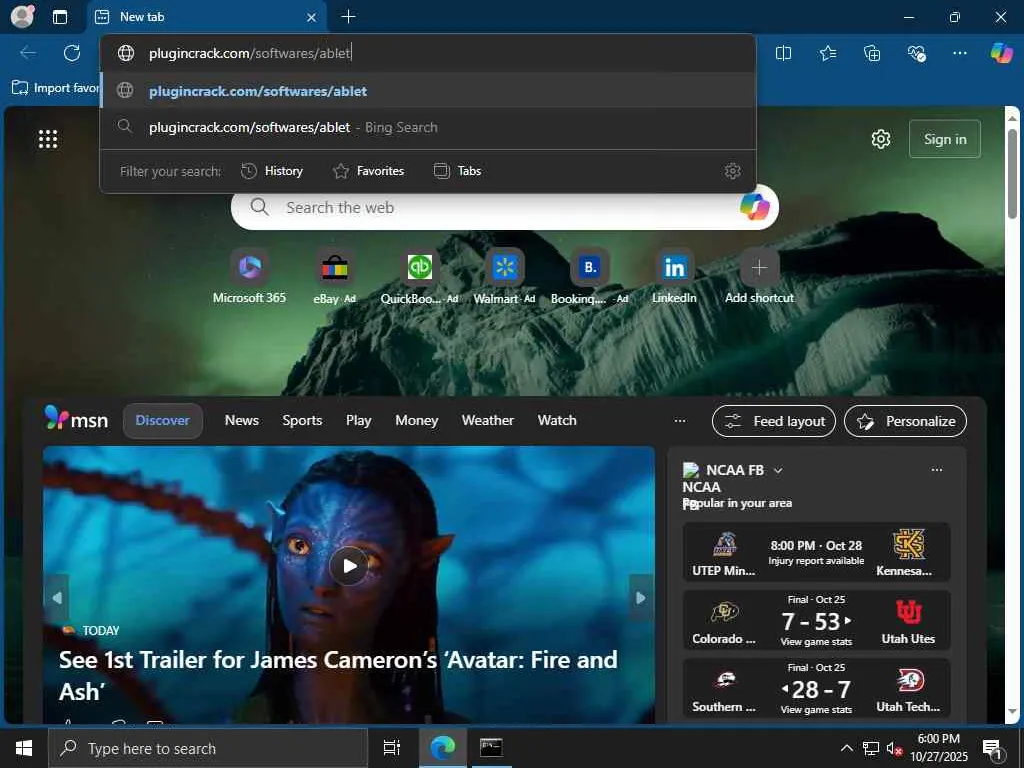Screen dimensions: 1024x768
Task: Open Browser essentials heart icon
Action: (x=916, y=54)
